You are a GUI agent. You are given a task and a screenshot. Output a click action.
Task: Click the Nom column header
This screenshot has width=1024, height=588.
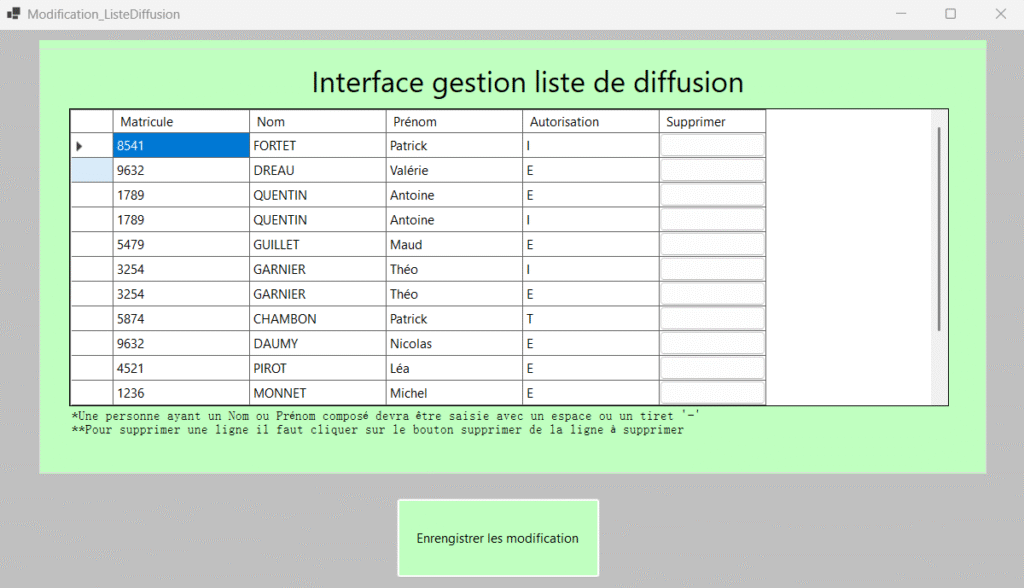tap(317, 122)
